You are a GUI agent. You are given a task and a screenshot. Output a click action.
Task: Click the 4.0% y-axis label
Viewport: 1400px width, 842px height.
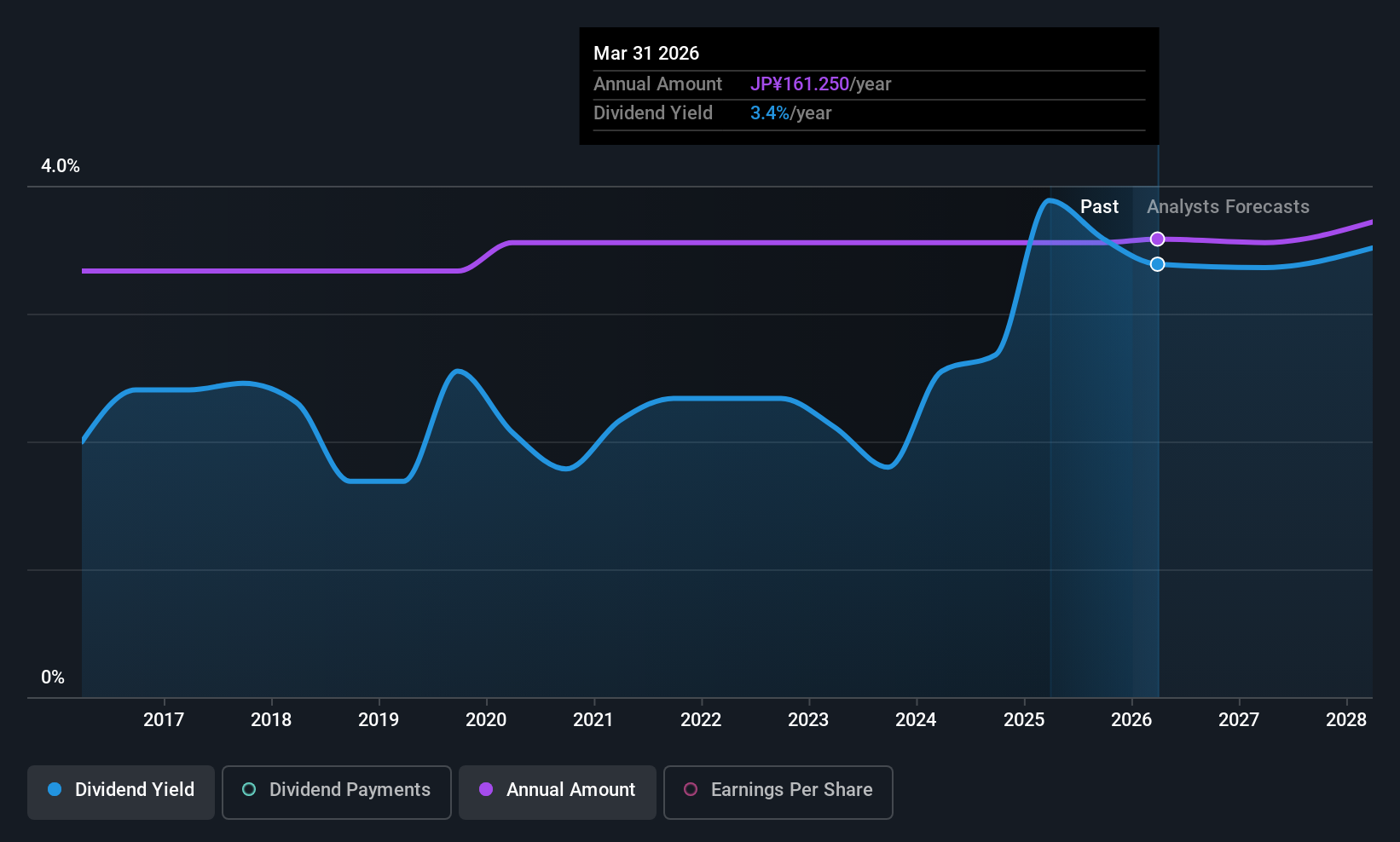click(x=61, y=165)
